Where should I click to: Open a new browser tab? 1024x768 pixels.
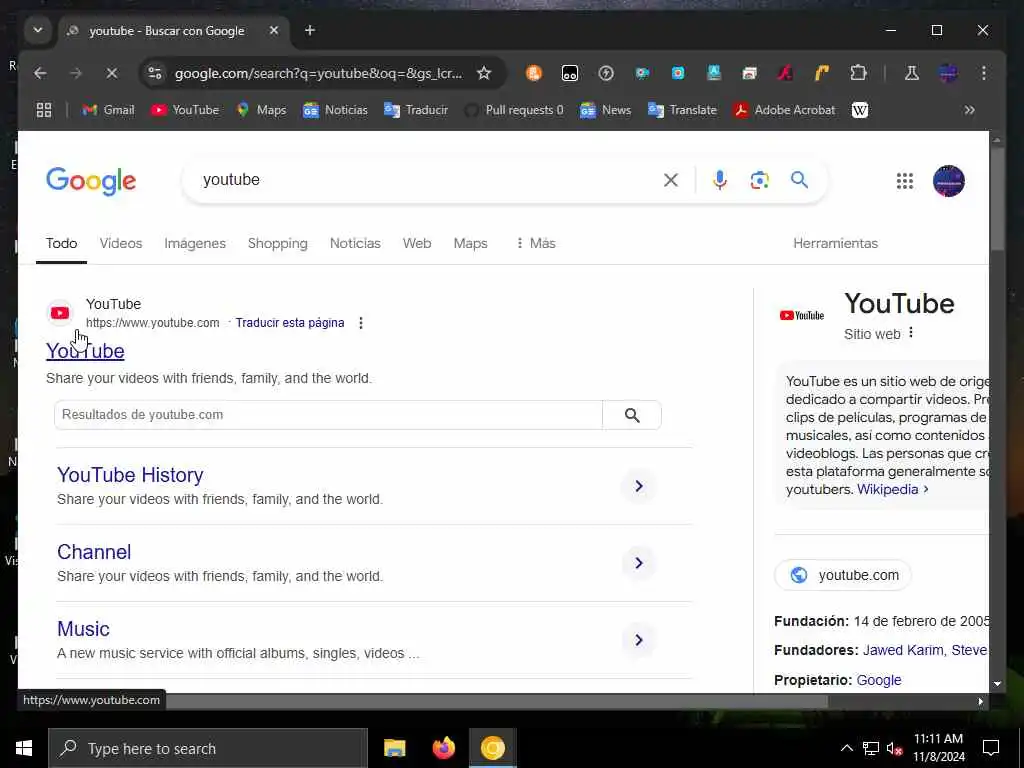[310, 30]
